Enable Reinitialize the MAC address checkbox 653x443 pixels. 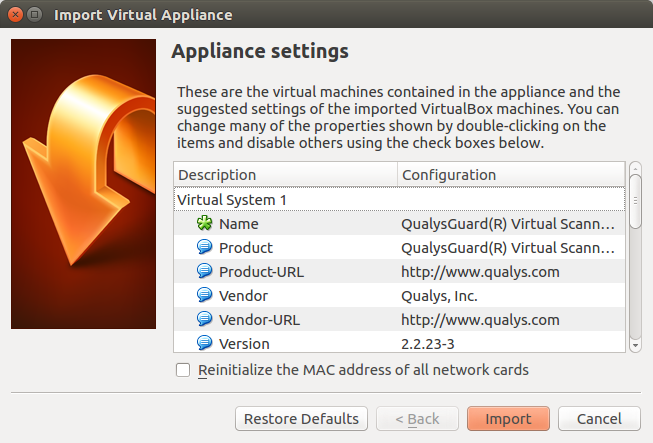[183, 370]
